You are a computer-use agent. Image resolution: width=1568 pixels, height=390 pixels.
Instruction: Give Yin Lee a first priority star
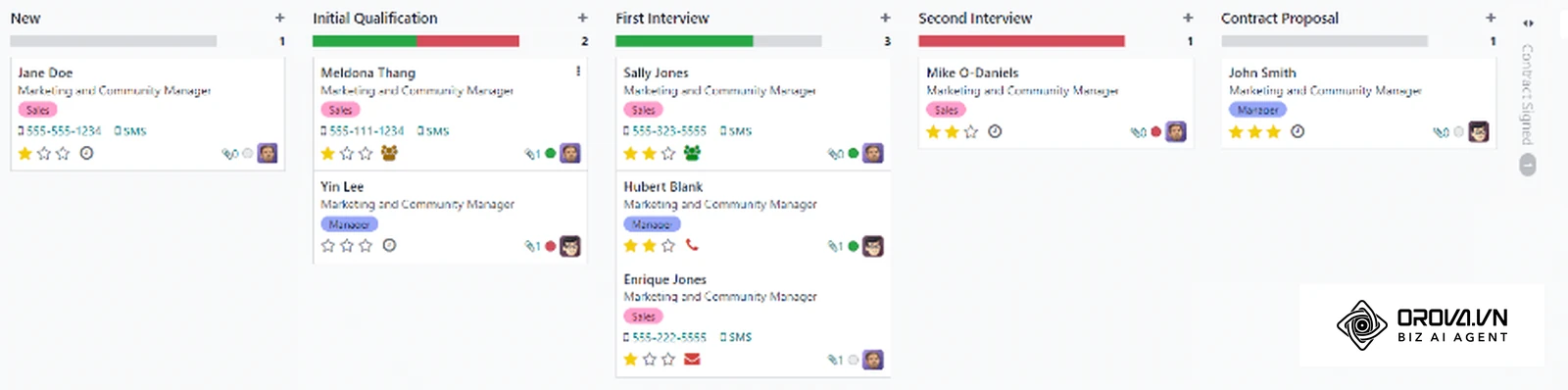click(x=328, y=245)
